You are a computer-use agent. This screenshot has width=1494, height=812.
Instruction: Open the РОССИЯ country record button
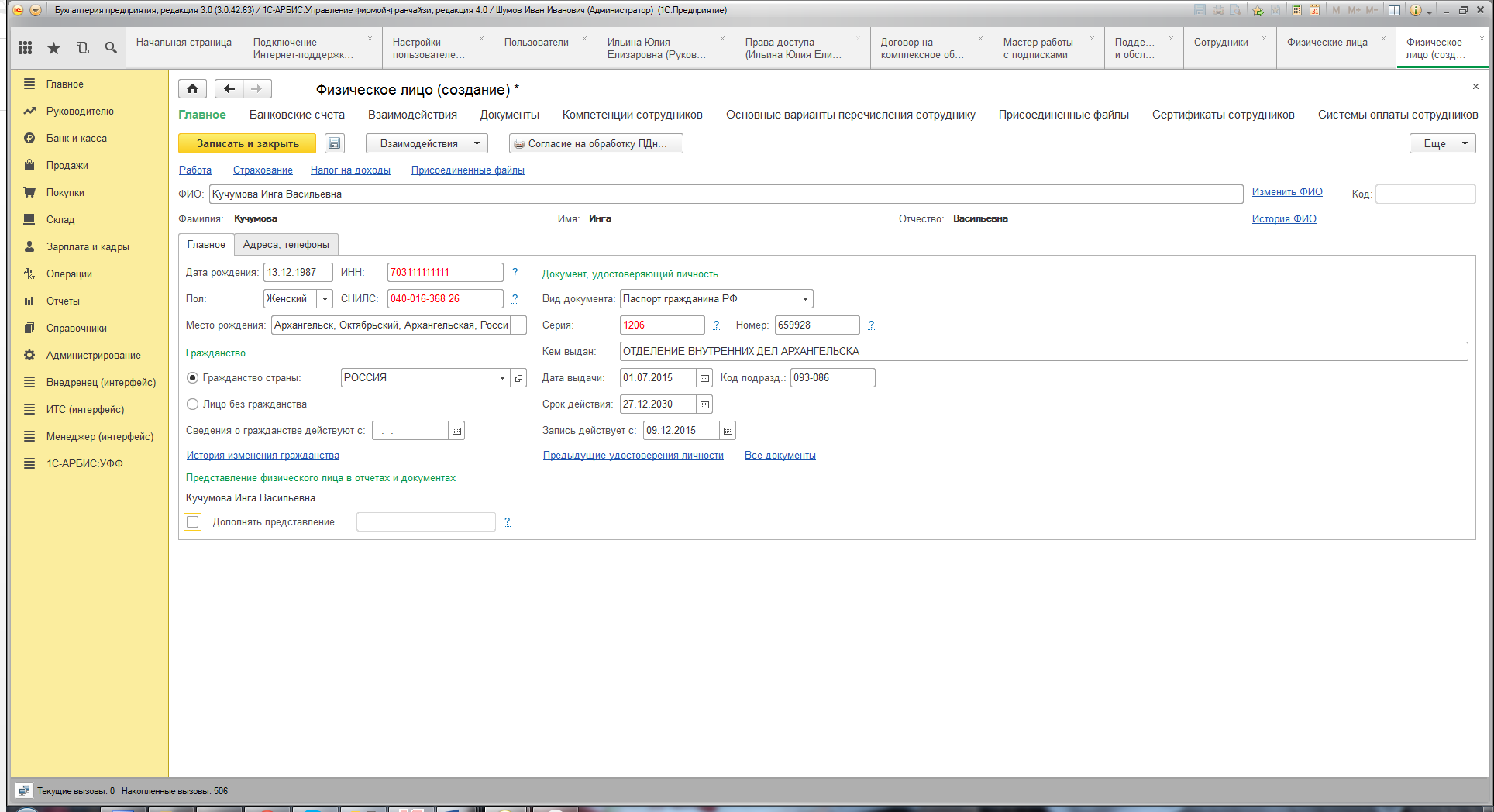pyautogui.click(x=518, y=378)
